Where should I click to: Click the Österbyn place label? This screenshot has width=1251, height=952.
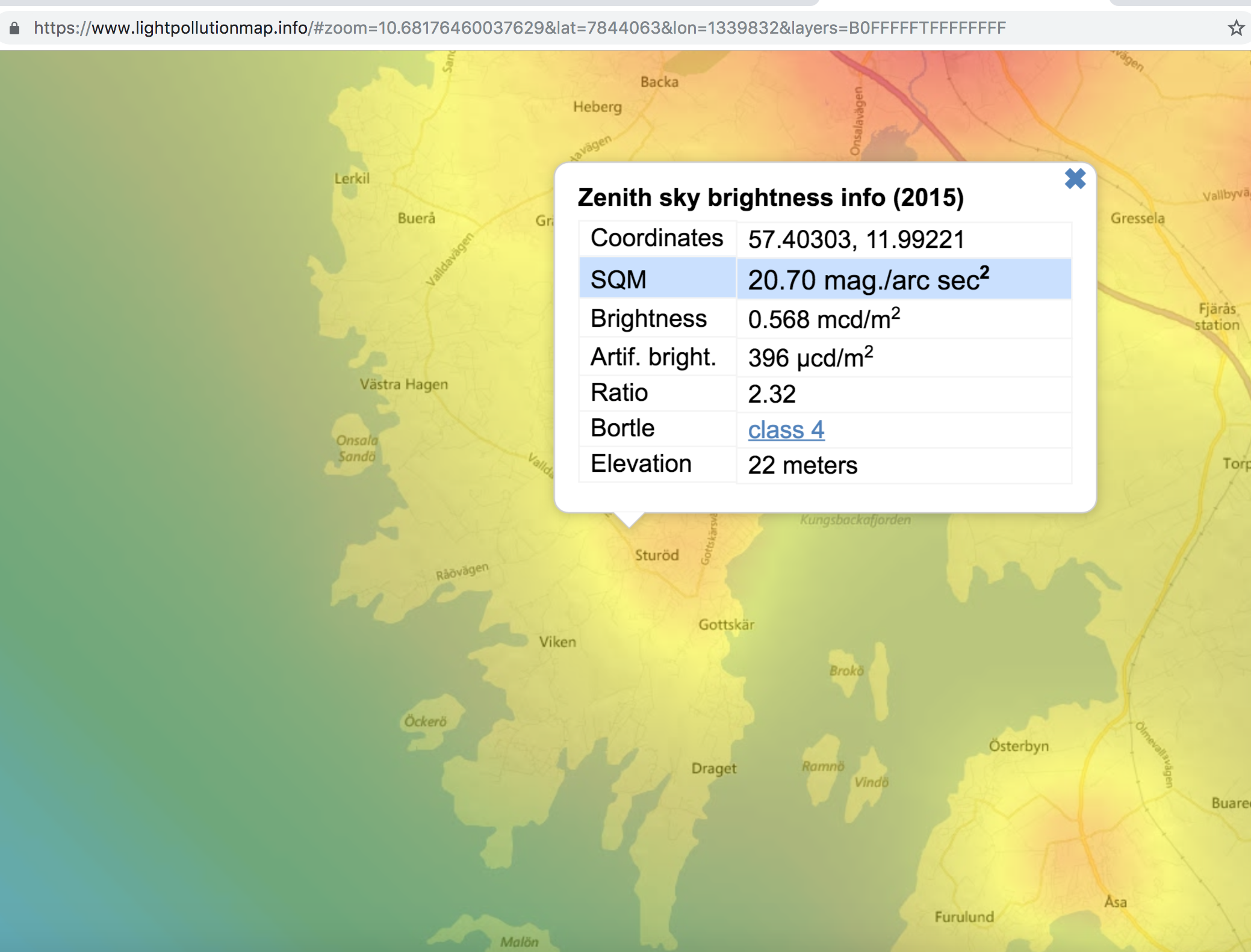pyautogui.click(x=1019, y=746)
